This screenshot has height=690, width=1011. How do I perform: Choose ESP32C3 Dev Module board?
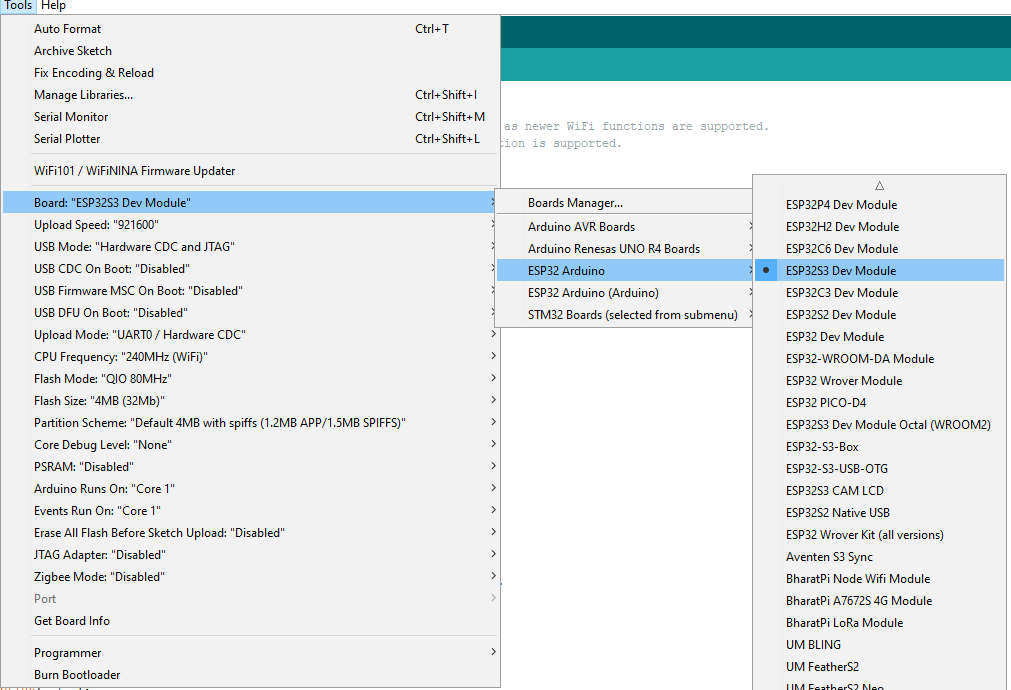coord(841,293)
